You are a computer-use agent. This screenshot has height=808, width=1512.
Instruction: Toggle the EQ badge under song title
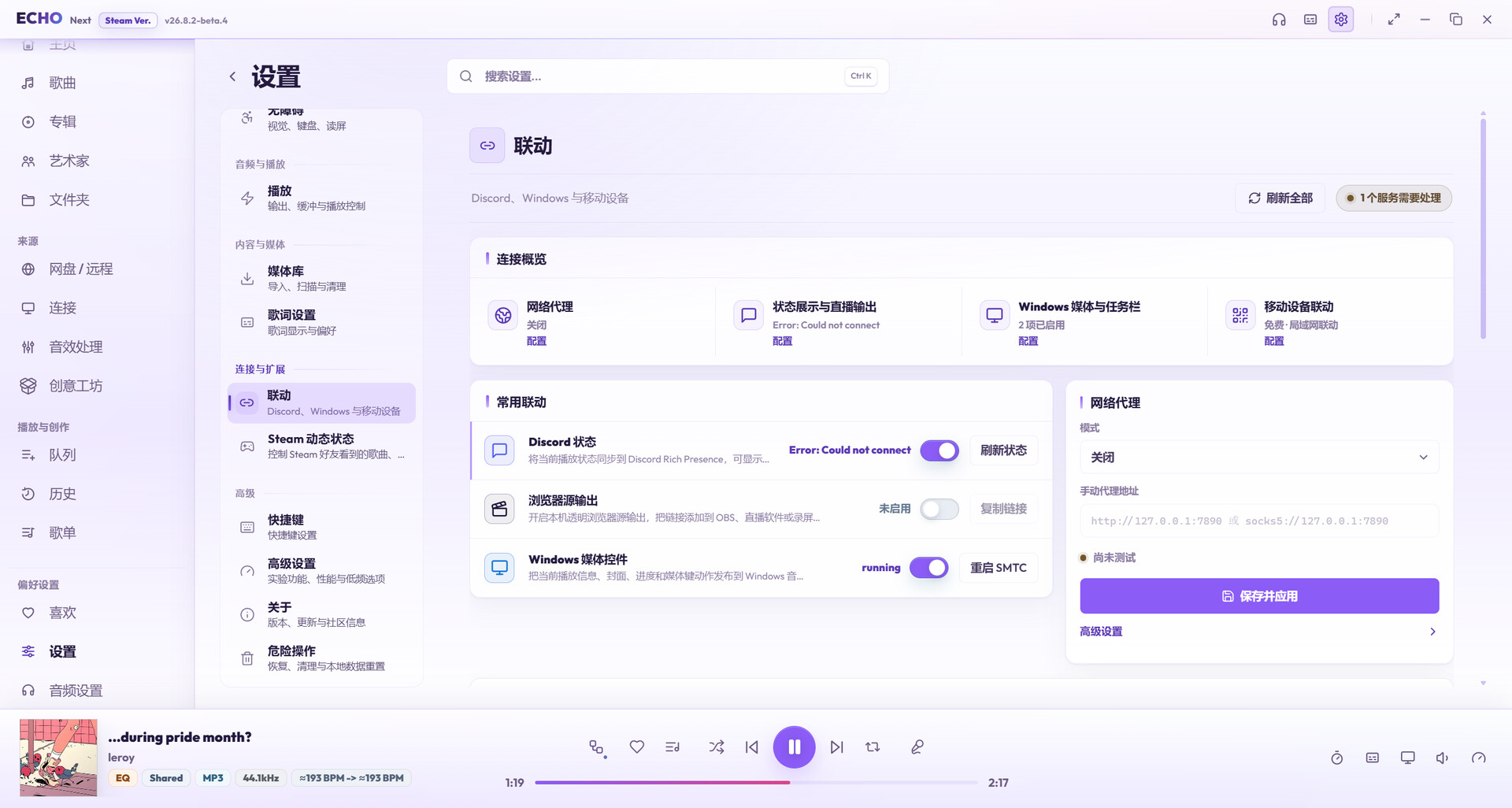click(x=123, y=778)
